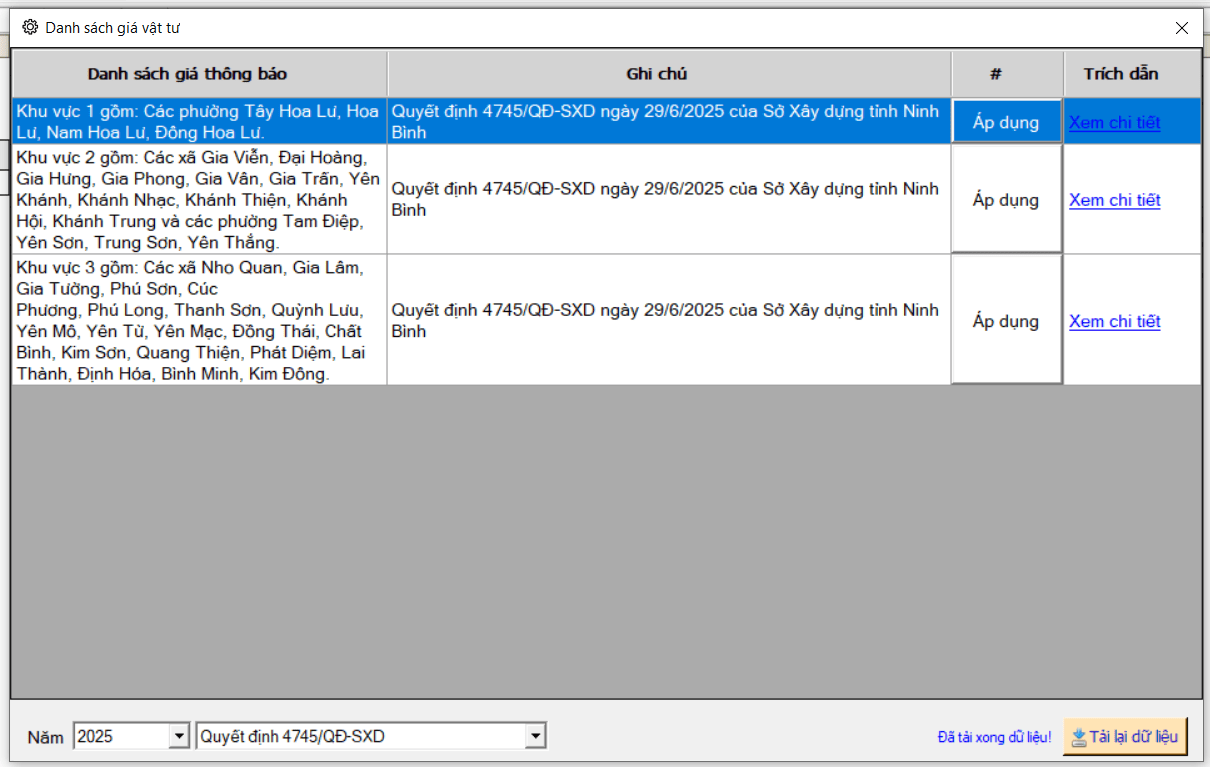The width and height of the screenshot is (1210, 767).
Task: Select the Khu vực 1 row description
Action: (x=198, y=122)
